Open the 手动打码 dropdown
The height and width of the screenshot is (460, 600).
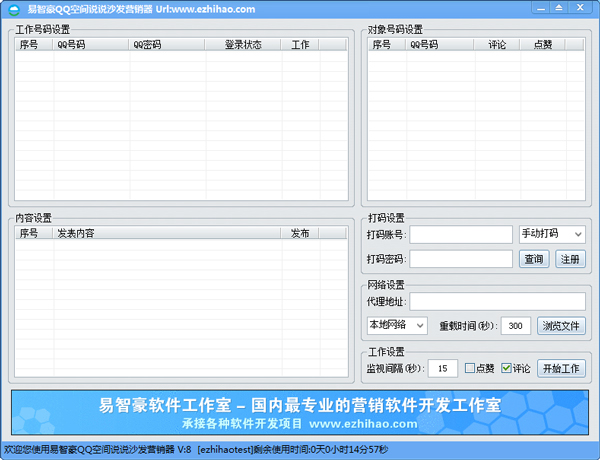point(552,234)
